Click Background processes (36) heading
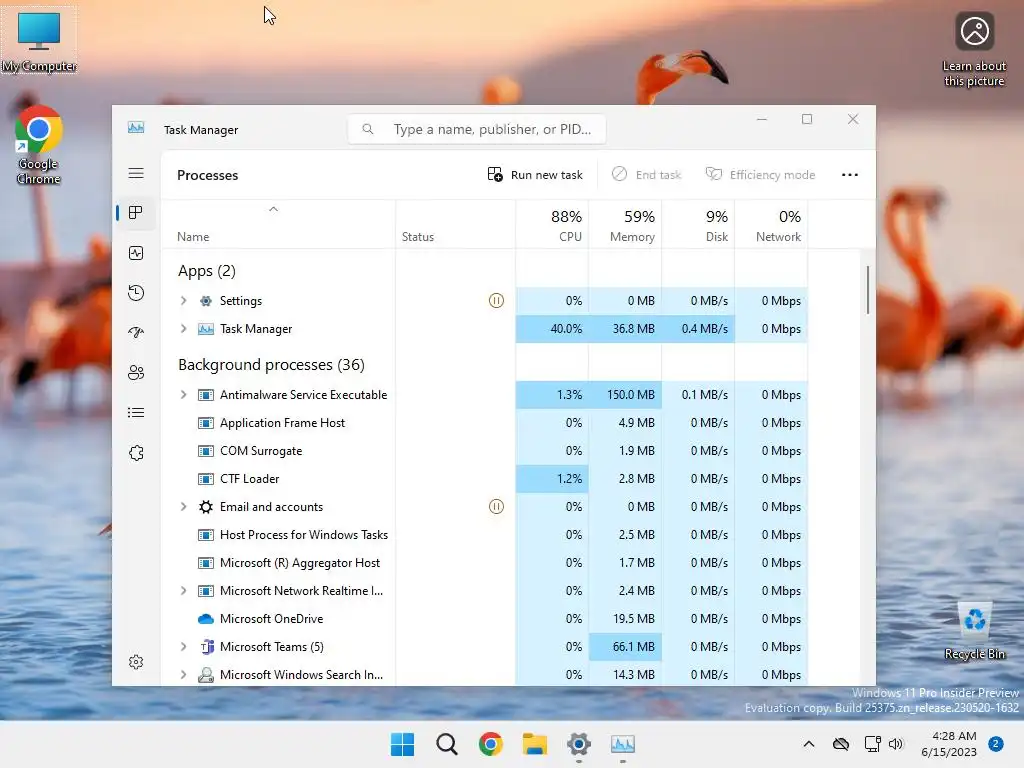 [x=271, y=364]
